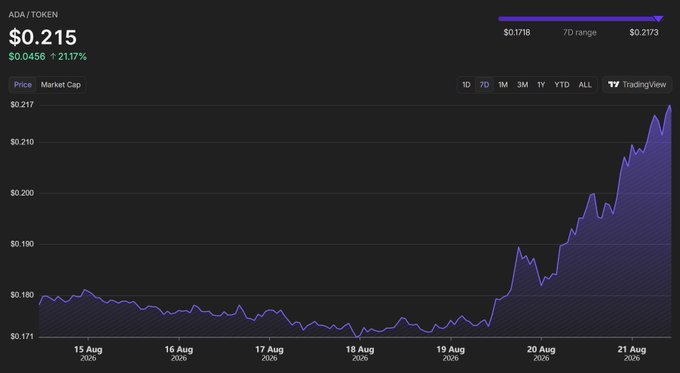Click the ADA / TOKEN pair title

[33, 14]
